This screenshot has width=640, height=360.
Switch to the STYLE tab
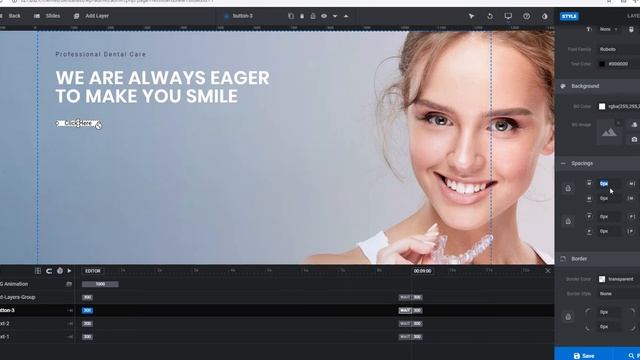pos(569,16)
